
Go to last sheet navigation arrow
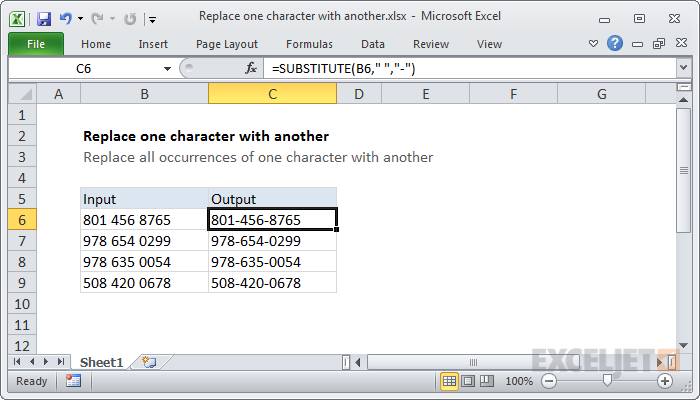pyautogui.click(x=61, y=362)
